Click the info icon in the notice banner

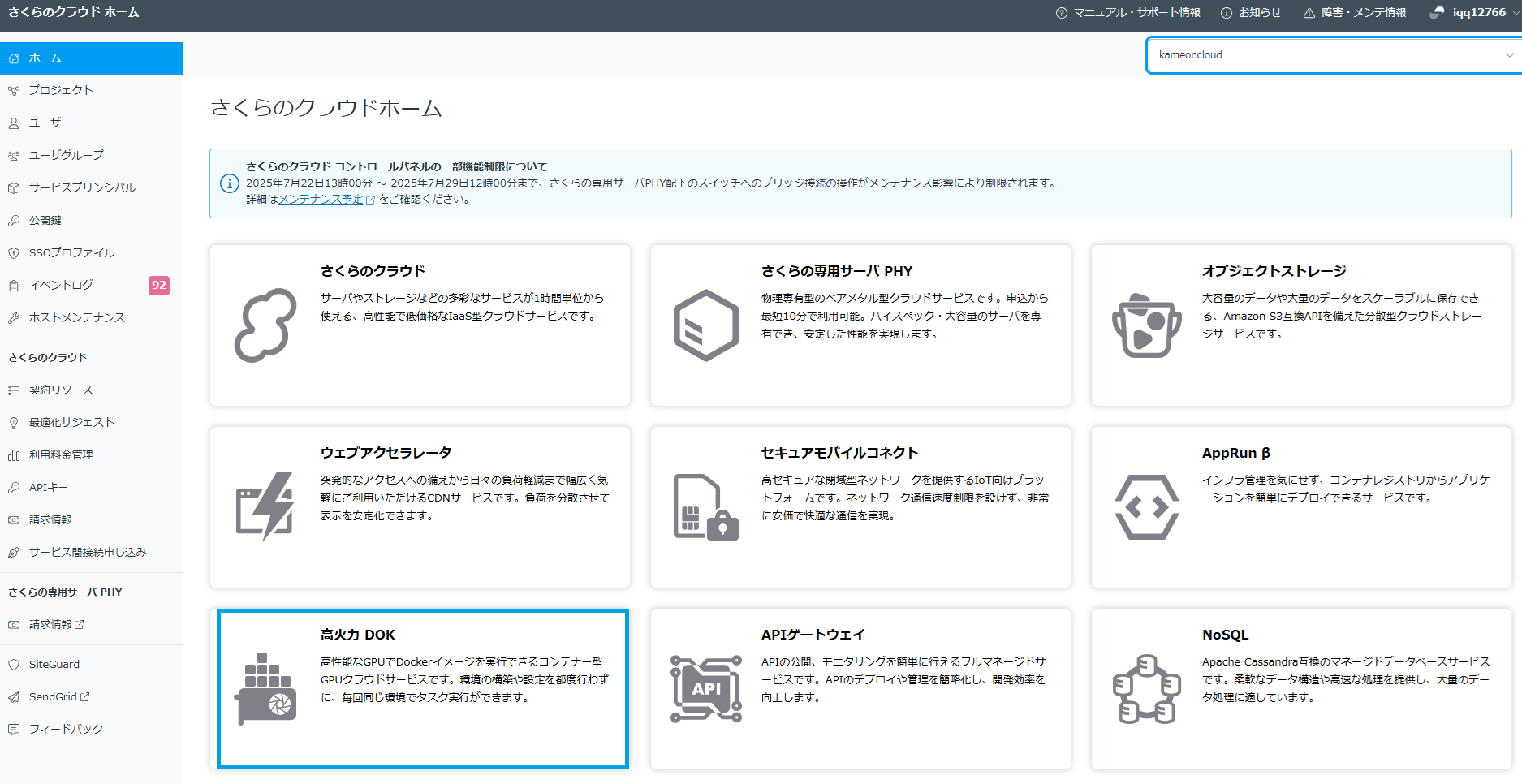(x=230, y=183)
